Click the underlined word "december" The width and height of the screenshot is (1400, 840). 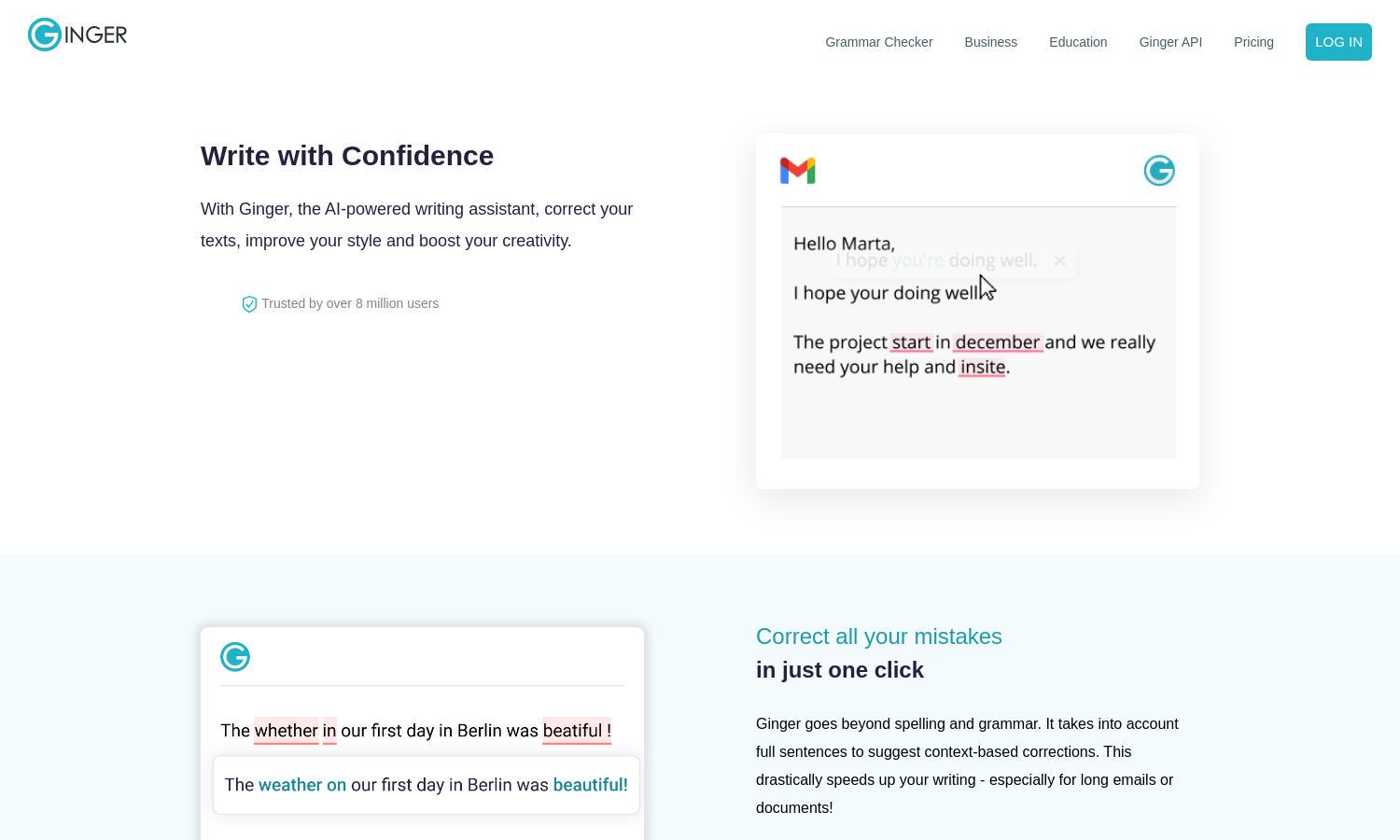tap(998, 343)
